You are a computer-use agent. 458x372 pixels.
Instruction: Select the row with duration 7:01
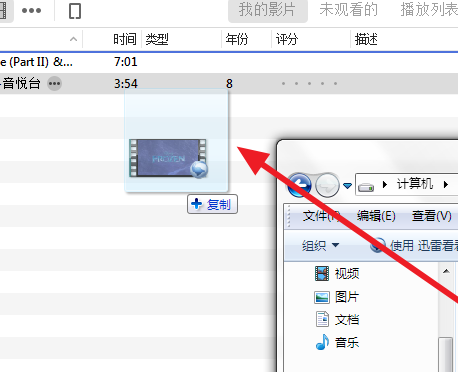click(x=229, y=62)
